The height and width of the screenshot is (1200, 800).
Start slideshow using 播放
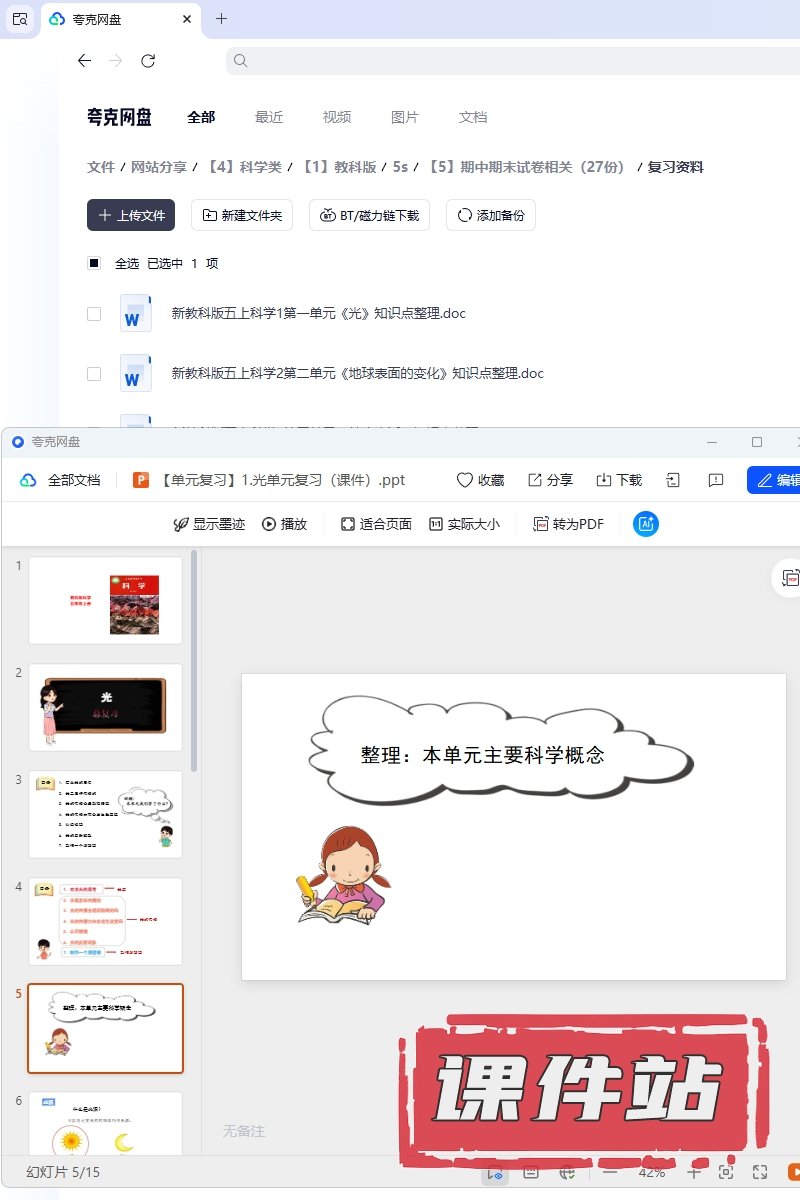point(284,524)
